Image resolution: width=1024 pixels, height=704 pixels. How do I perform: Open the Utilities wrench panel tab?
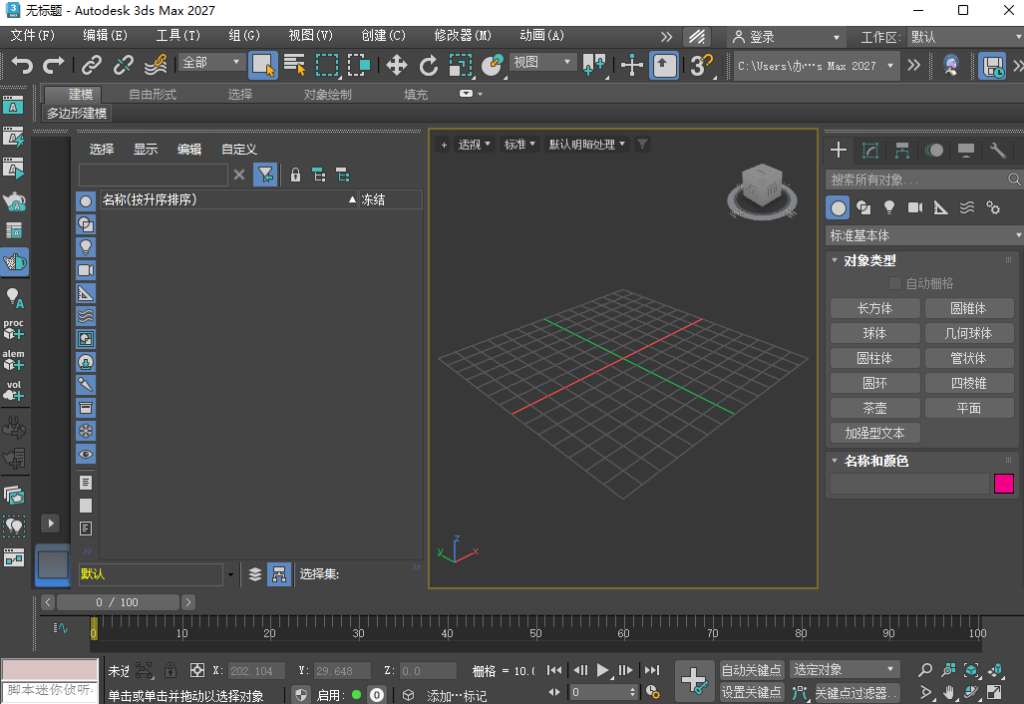[997, 151]
